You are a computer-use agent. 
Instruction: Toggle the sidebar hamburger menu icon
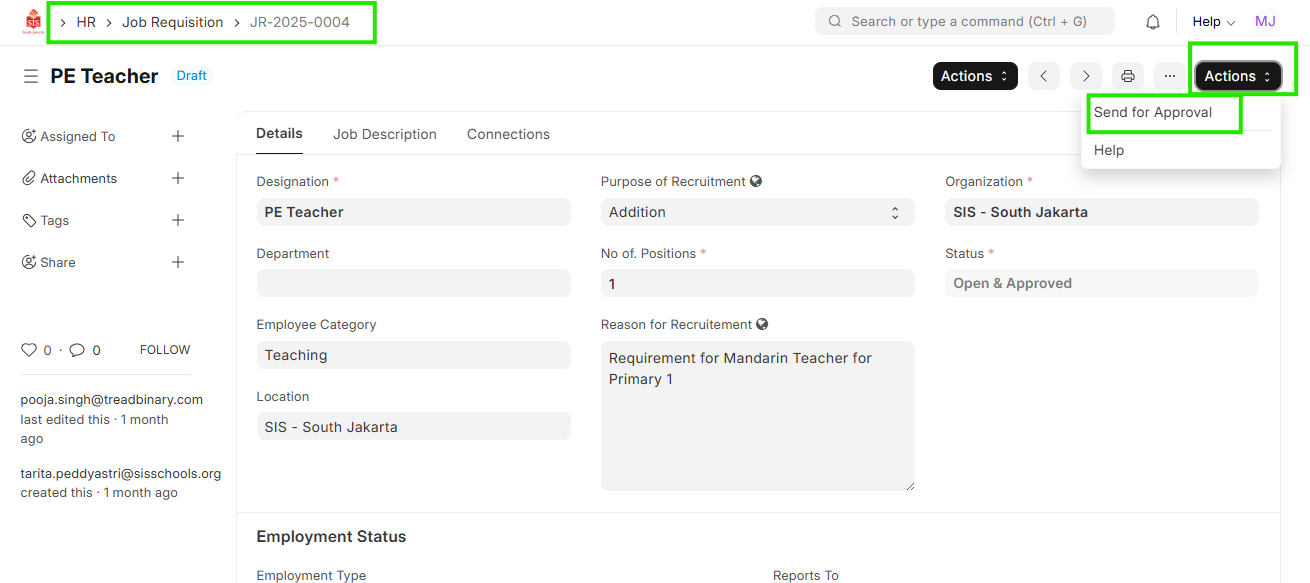[x=31, y=76]
